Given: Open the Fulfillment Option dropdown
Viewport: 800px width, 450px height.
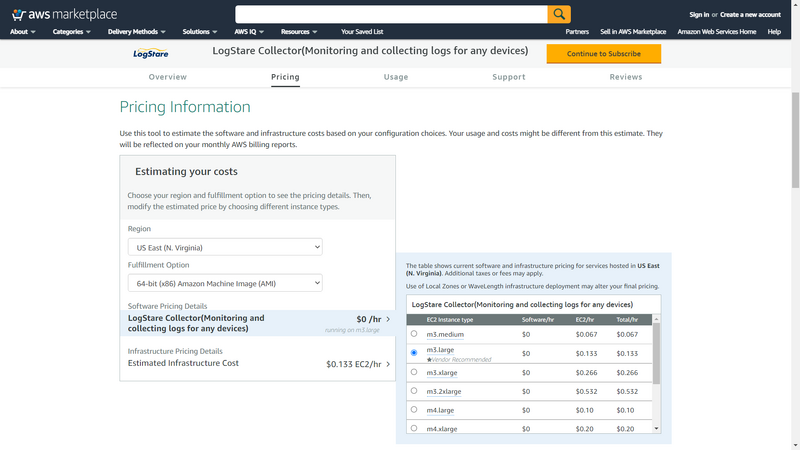Looking at the screenshot, I should (x=225, y=283).
